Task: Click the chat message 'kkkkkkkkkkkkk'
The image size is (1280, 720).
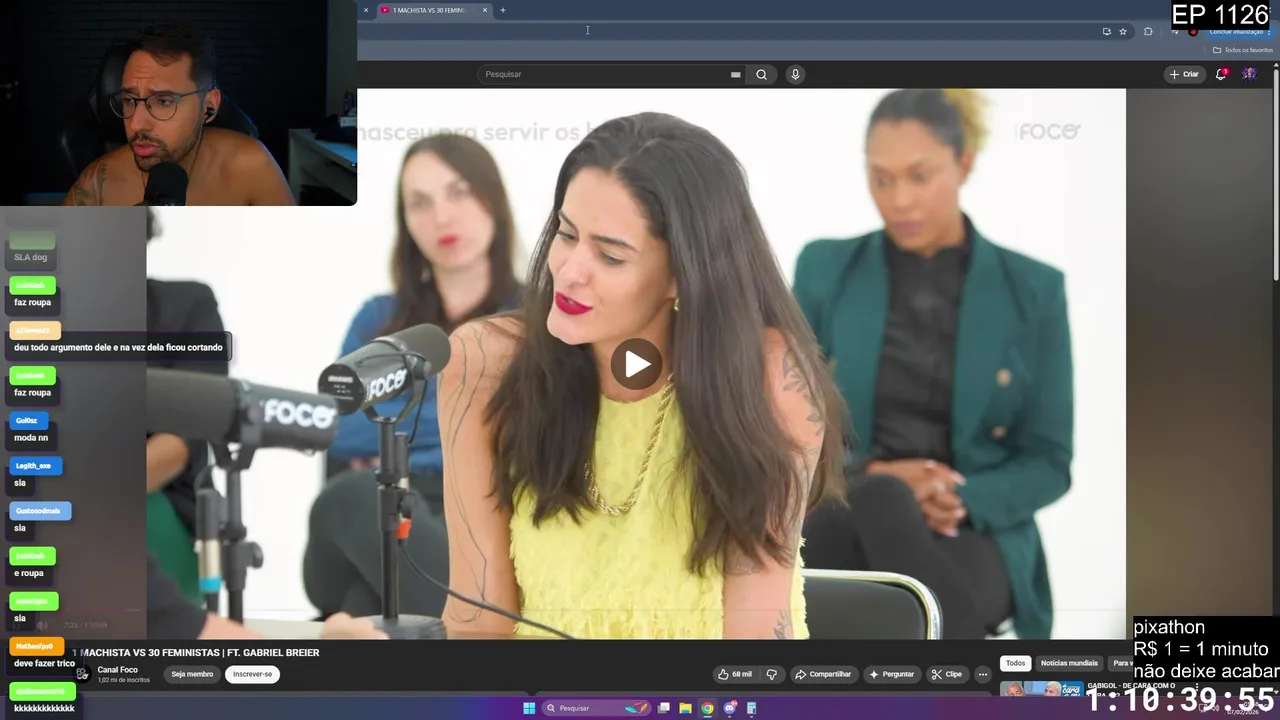Action: point(44,708)
